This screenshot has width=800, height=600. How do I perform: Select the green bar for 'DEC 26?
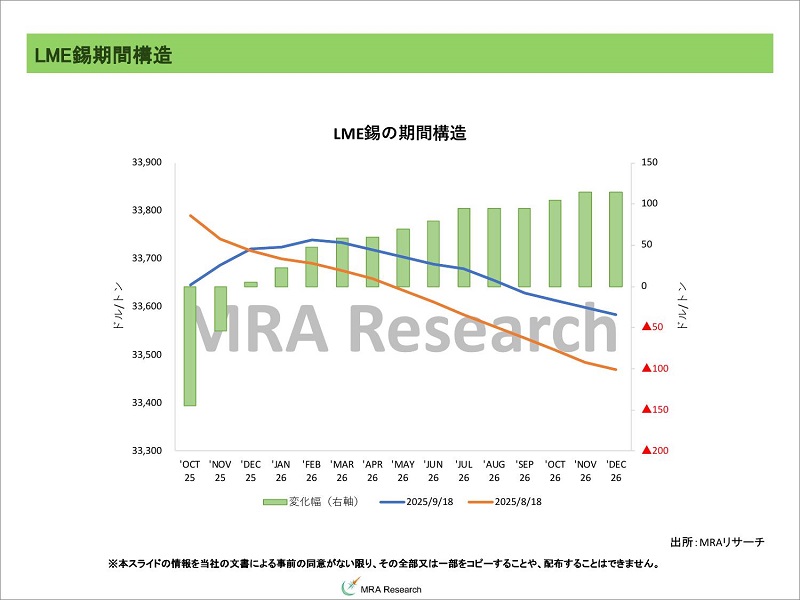pyautogui.click(x=616, y=239)
